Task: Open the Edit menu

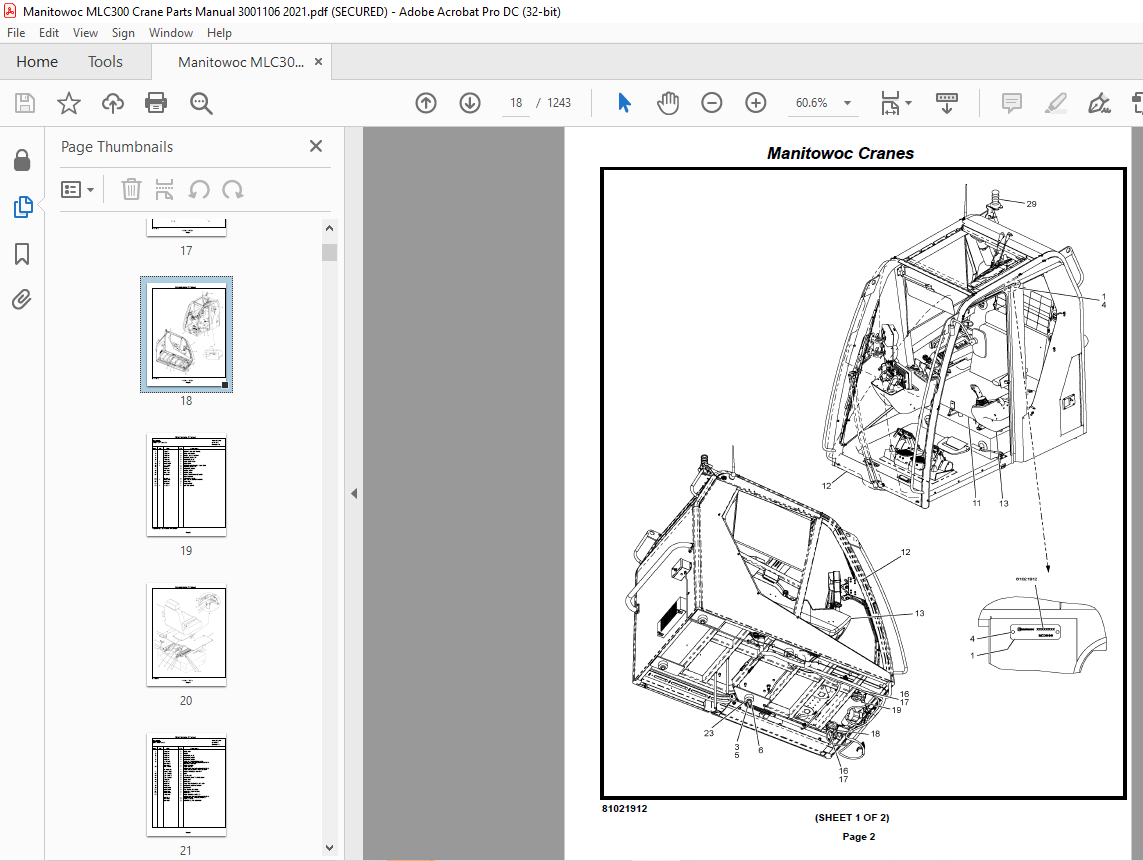Action: 49,33
